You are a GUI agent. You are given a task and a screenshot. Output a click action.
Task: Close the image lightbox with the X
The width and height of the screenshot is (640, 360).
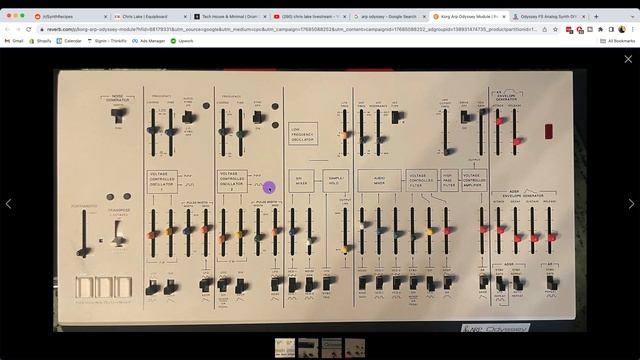point(628,59)
